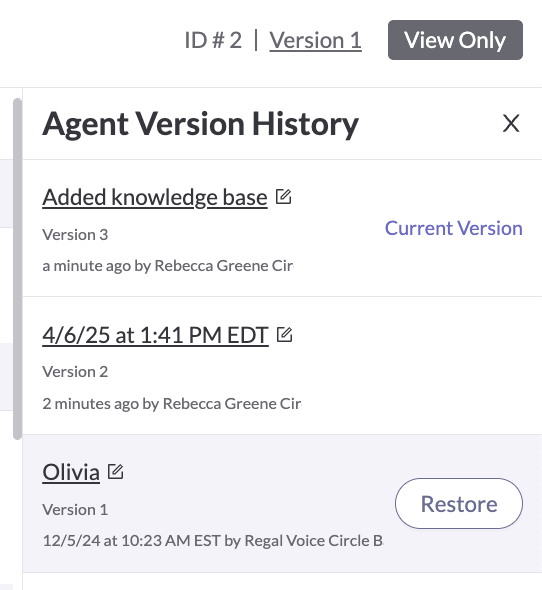
Task: Open the Version 1 link in header
Action: (x=315, y=40)
